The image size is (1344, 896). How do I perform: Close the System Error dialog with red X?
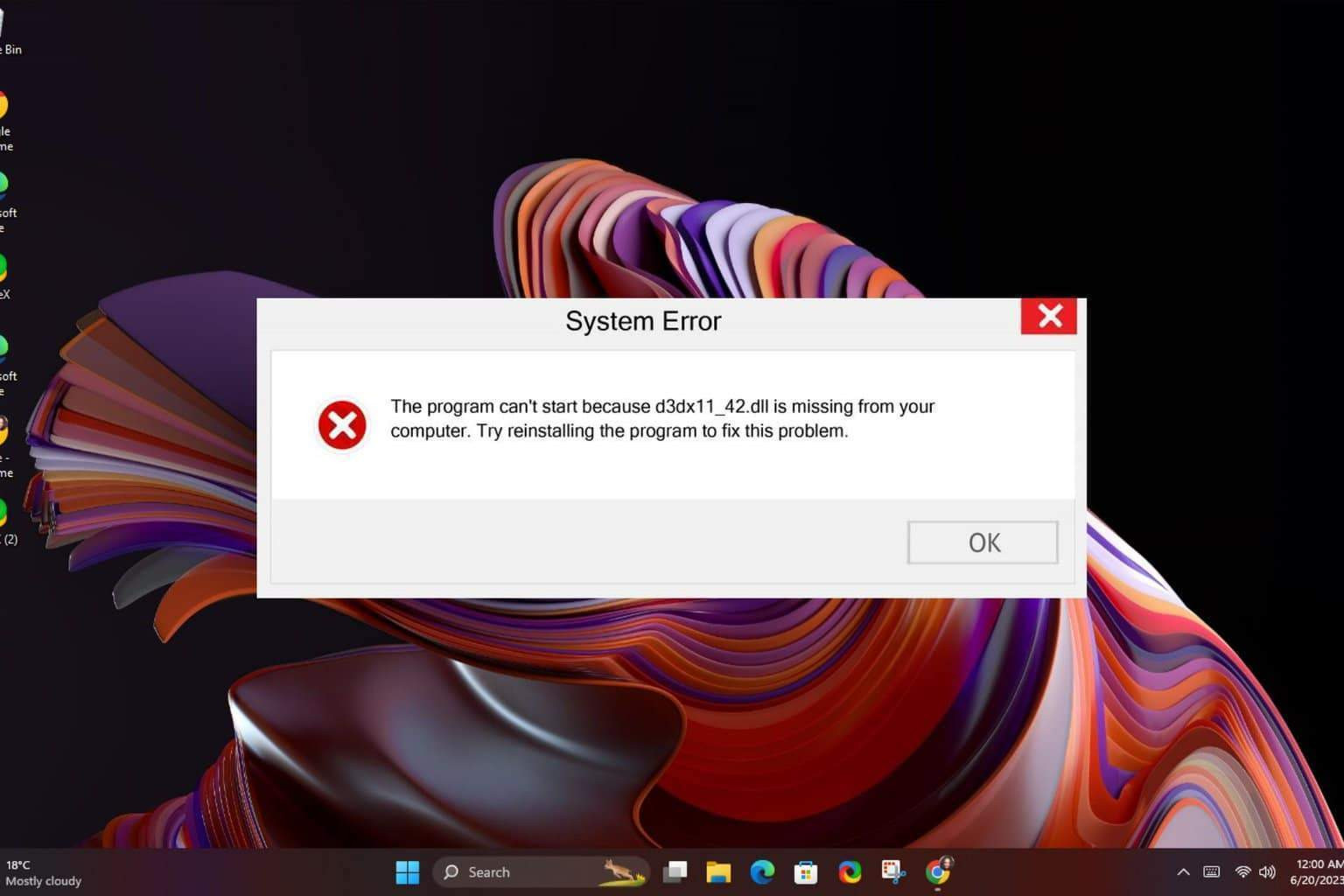point(1048,316)
